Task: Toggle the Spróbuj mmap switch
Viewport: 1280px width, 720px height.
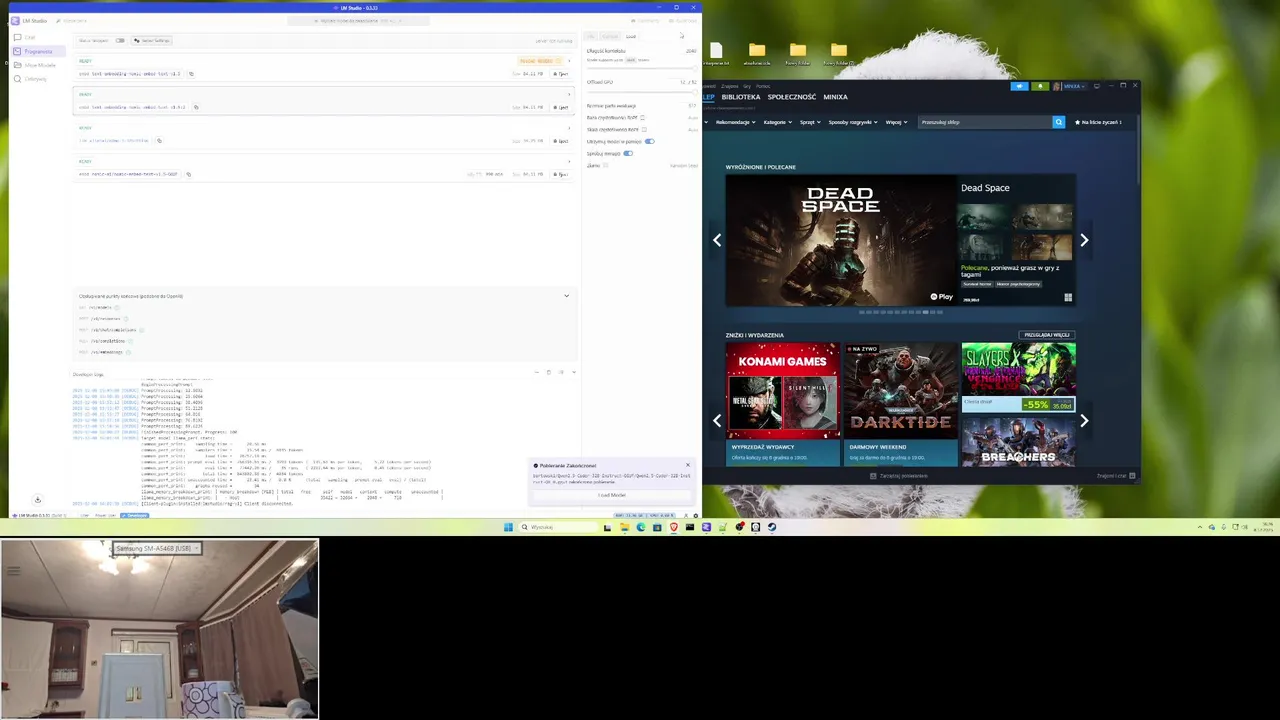Action: 628,153
